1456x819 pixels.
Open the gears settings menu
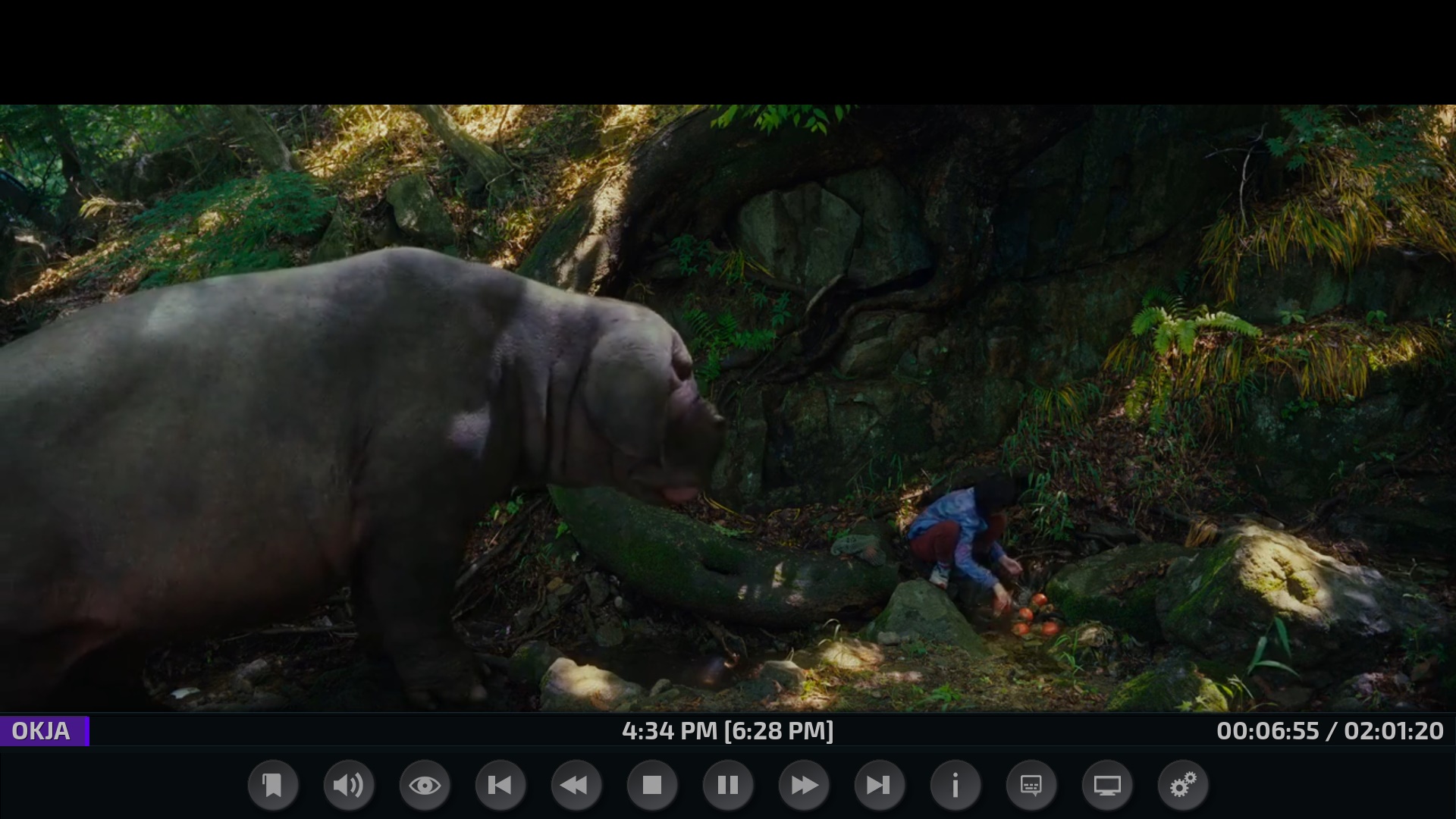coord(1182,785)
